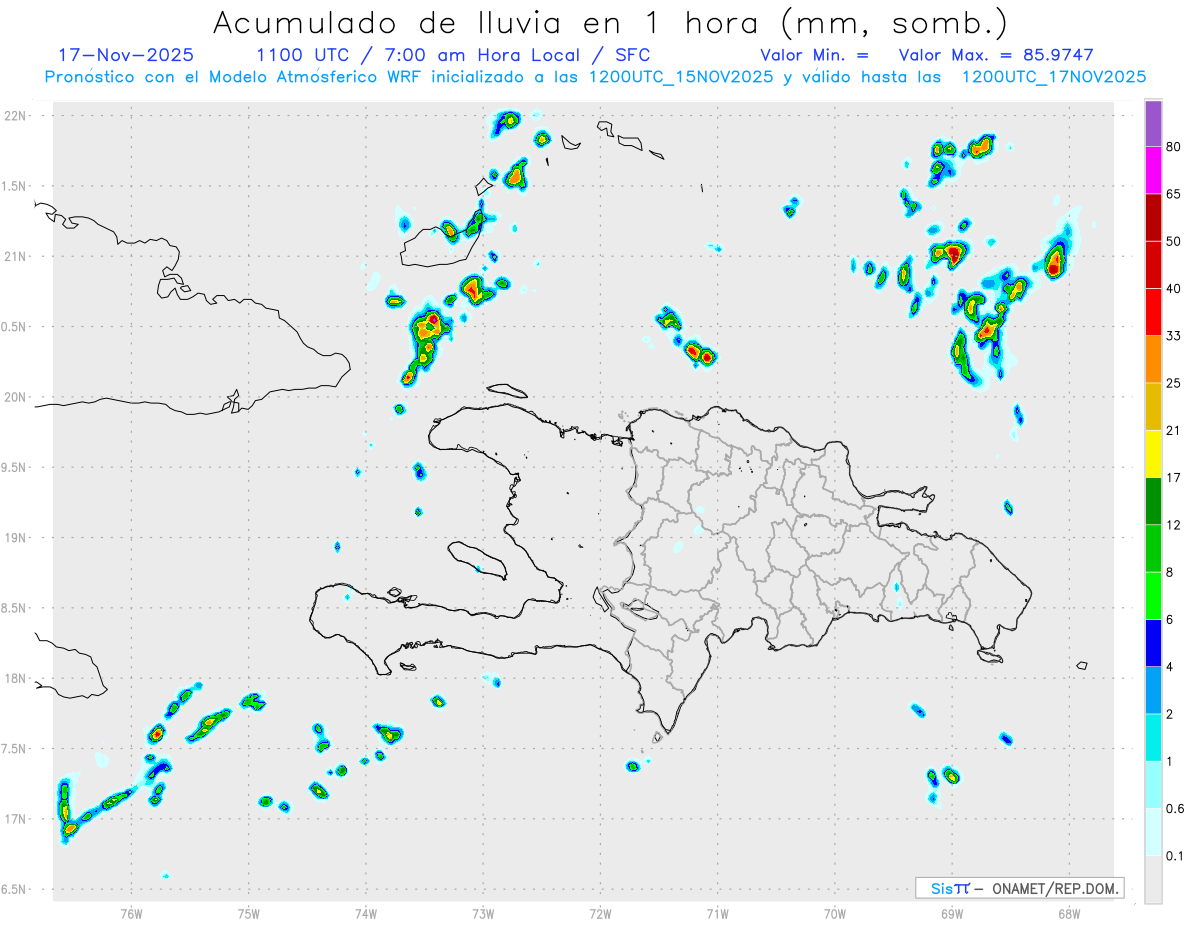Viewport: 1200px width, 927px height.
Task: Click the purple legend swatch above 80
Action: point(1153,123)
